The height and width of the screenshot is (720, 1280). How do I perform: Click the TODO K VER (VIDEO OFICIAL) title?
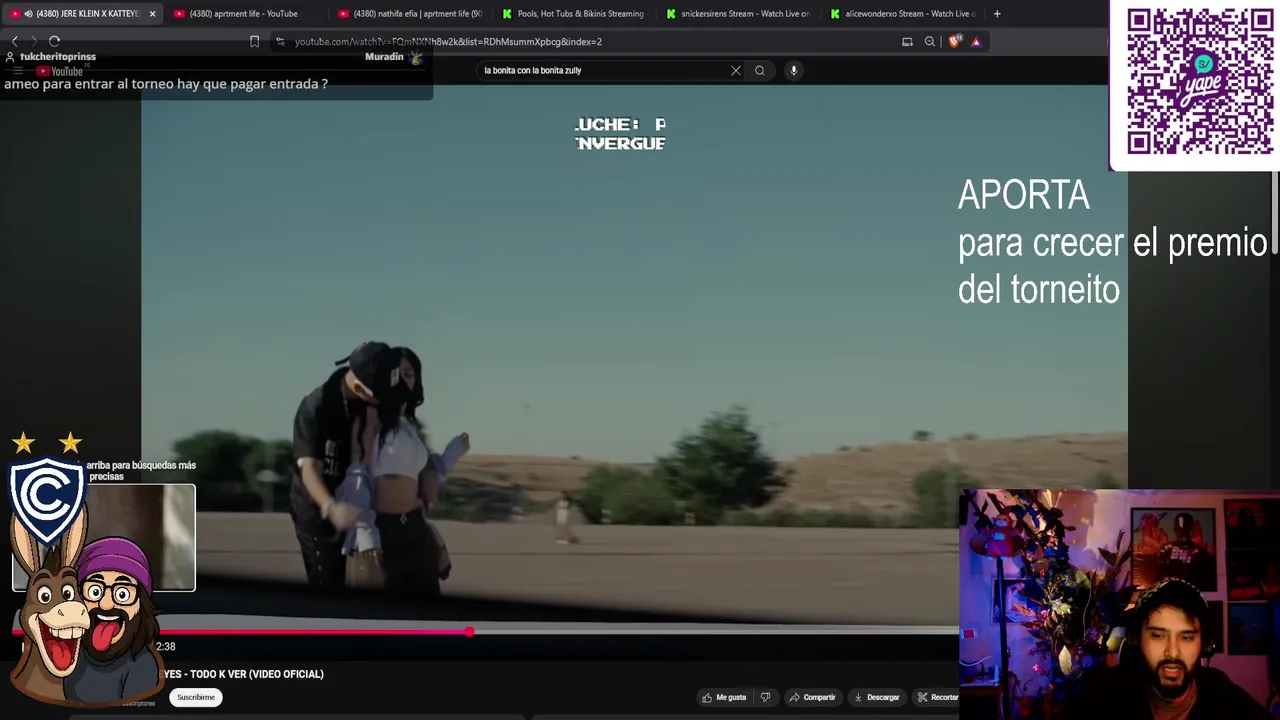point(243,674)
